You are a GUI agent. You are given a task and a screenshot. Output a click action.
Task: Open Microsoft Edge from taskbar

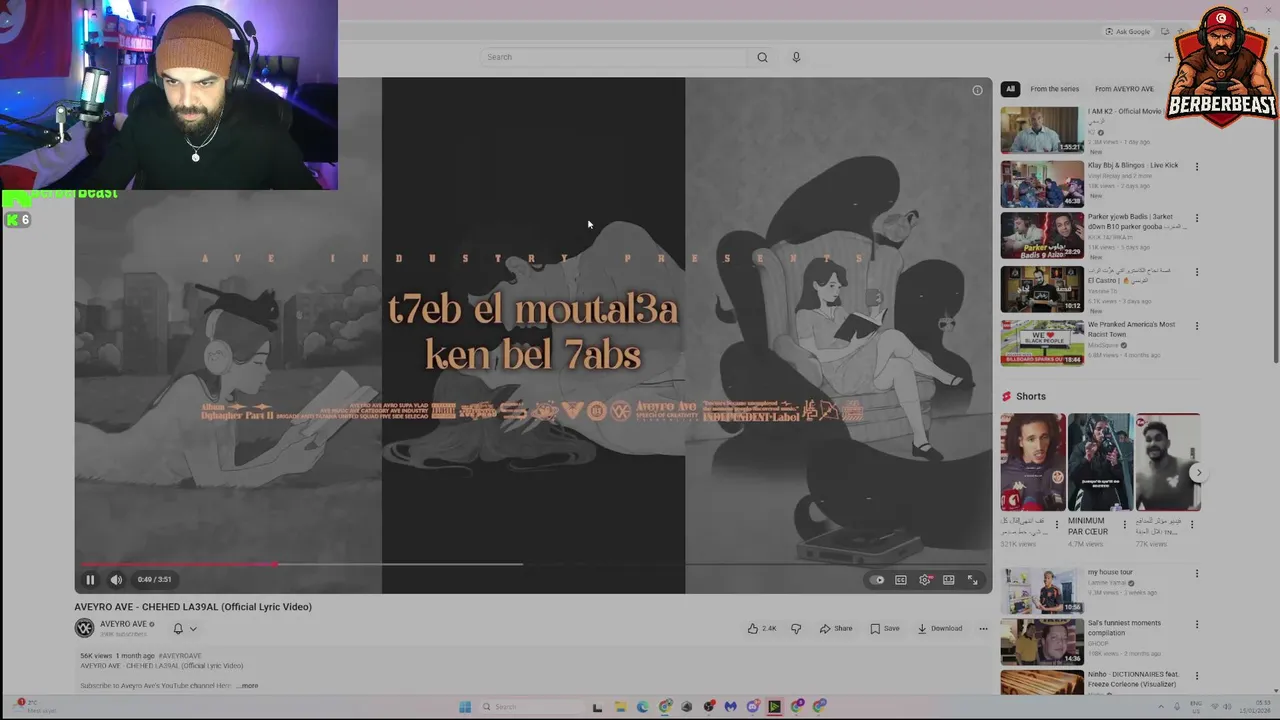point(642,707)
